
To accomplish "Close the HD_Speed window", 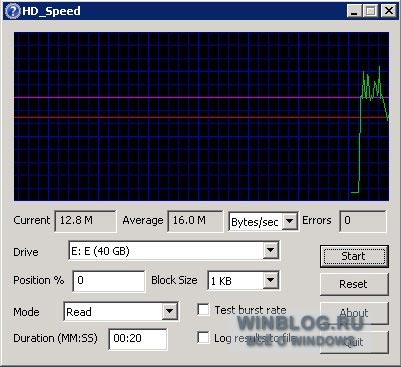I will (x=389, y=11).
